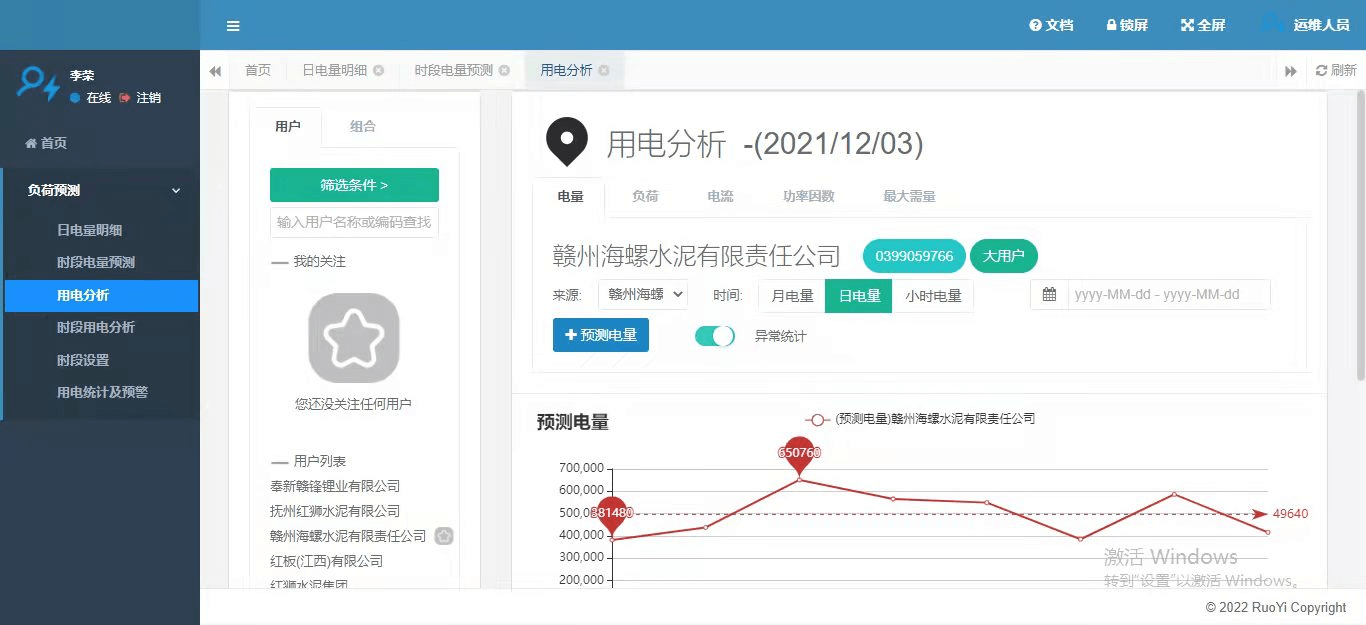Click the 650760 peak marker on chart
Image resolution: width=1366 pixels, height=625 pixels.
coord(799,453)
